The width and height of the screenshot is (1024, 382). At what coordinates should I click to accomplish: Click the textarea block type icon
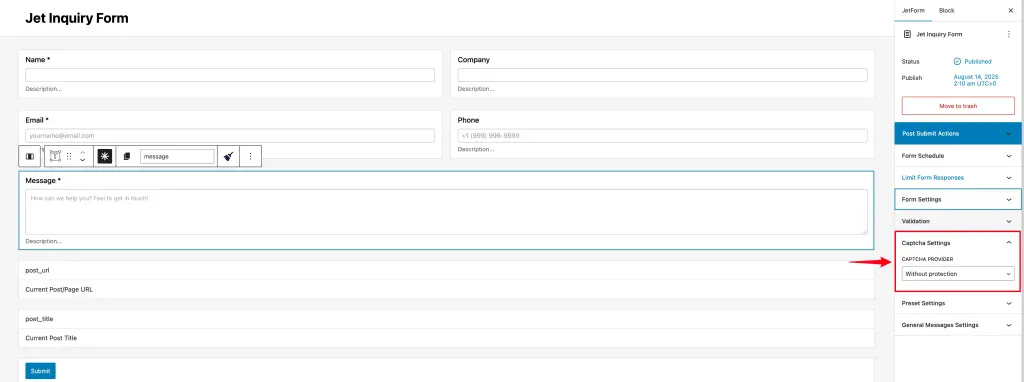tap(56, 156)
